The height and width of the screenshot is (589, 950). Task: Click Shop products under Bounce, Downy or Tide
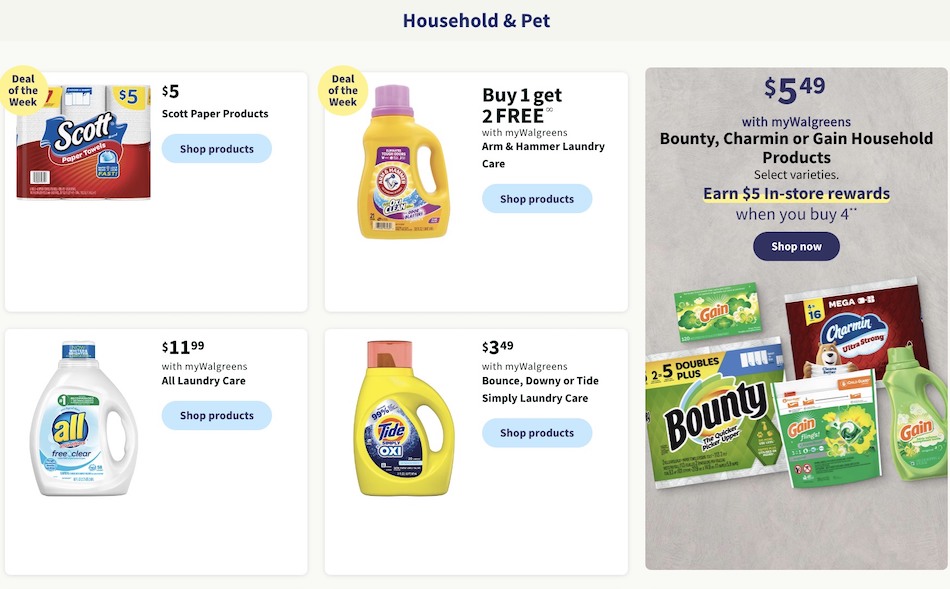click(537, 433)
